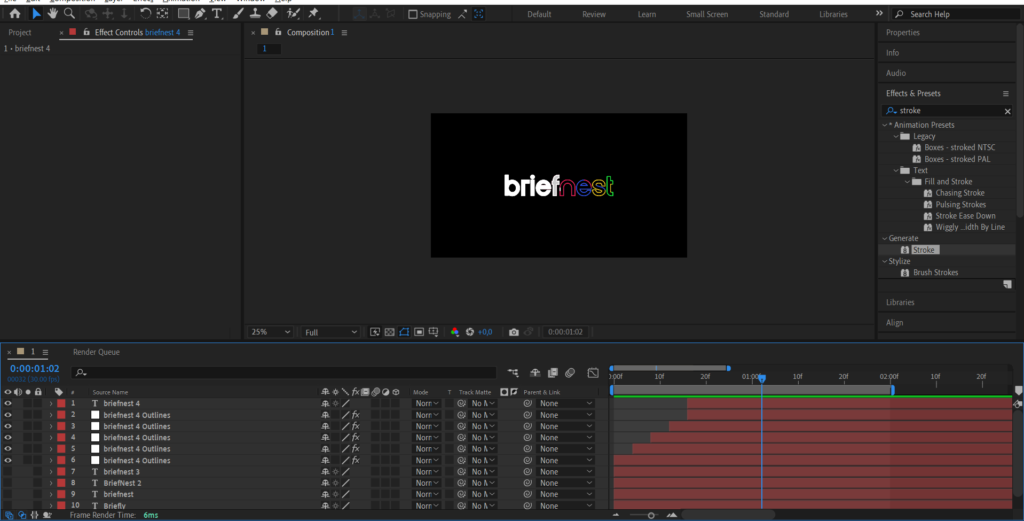Select the Pen tool
The width and height of the screenshot is (1024, 521).
(200, 14)
